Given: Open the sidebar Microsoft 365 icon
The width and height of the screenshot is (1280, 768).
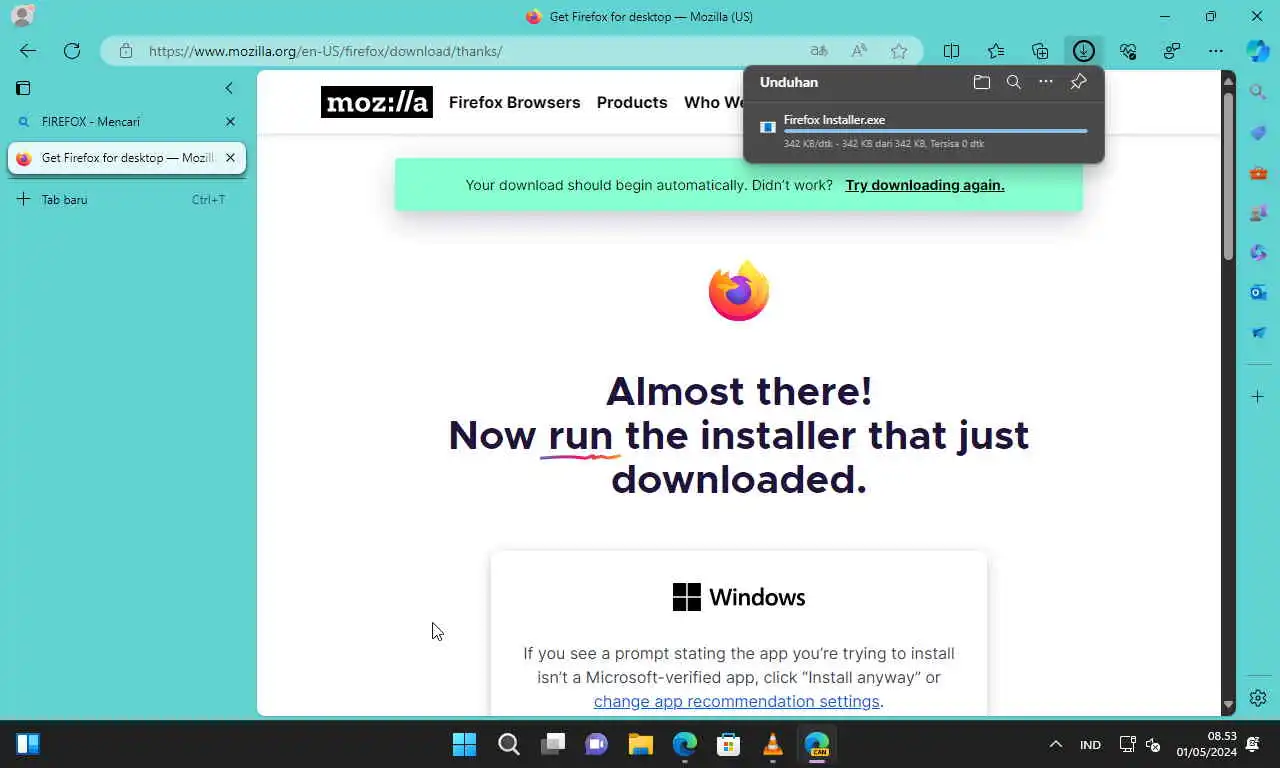Looking at the screenshot, I should pyautogui.click(x=1258, y=252).
